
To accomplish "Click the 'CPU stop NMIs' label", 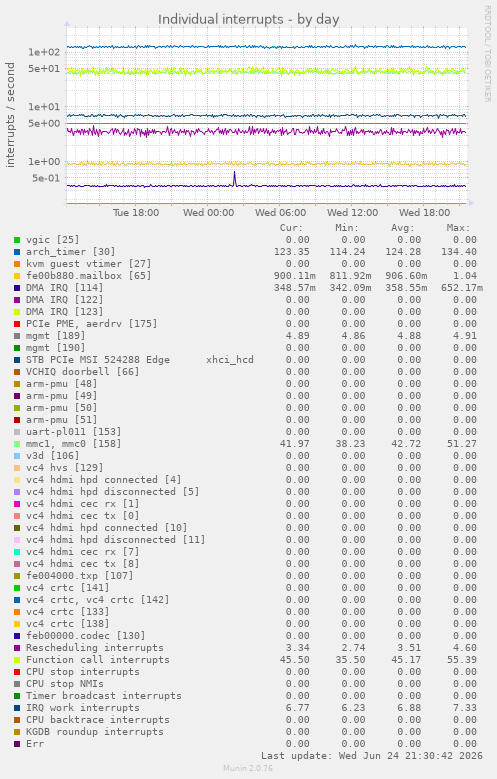I will pyautogui.click(x=65, y=684).
